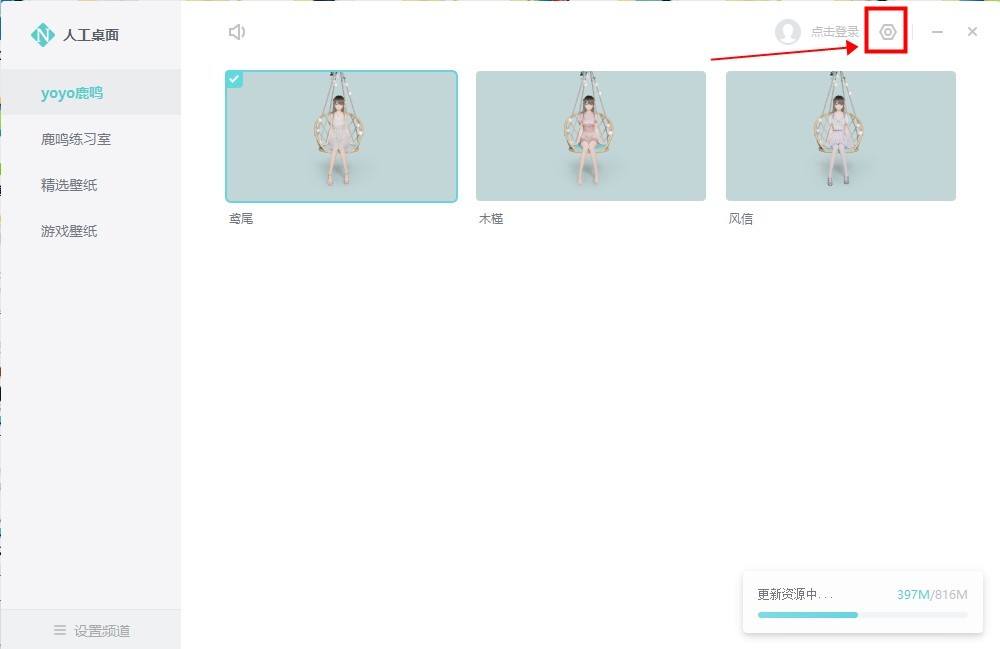This screenshot has height=649, width=1000.
Task: Select the 鸢尾 wallpaper thumbnail
Action: tap(341, 136)
